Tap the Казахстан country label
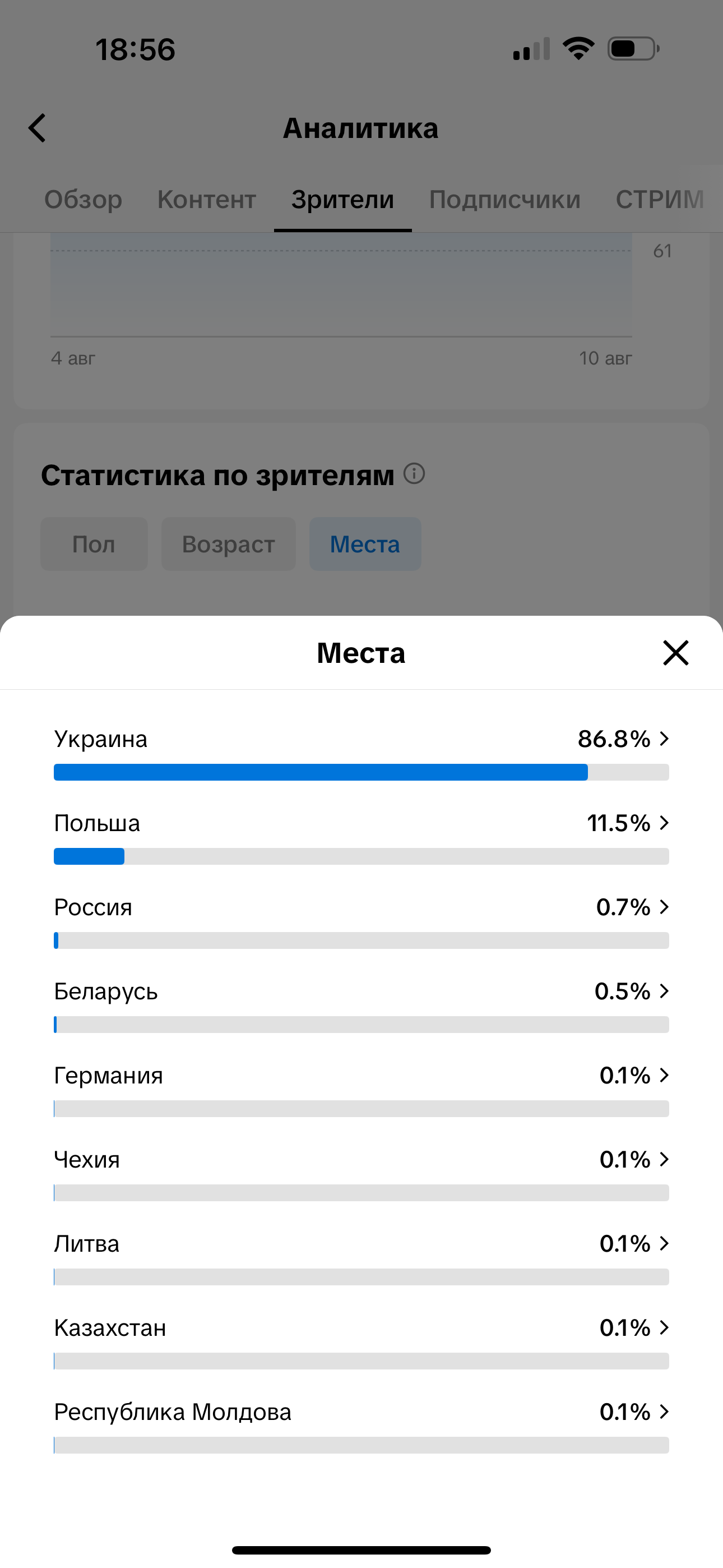Screen dimensions: 723x1568 coord(110,1327)
